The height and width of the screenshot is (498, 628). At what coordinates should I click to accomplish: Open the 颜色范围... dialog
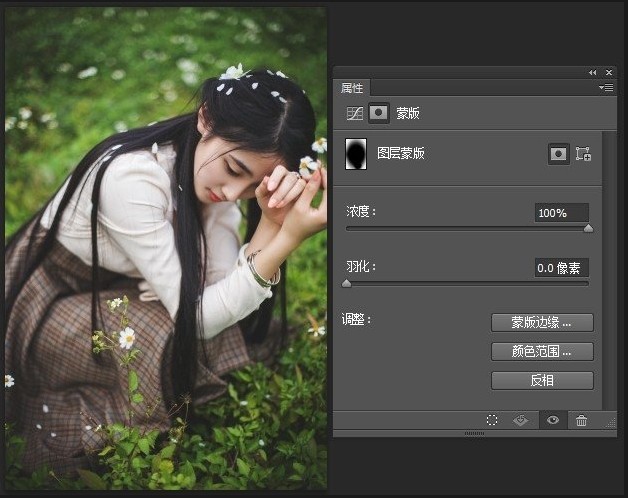[x=542, y=351]
